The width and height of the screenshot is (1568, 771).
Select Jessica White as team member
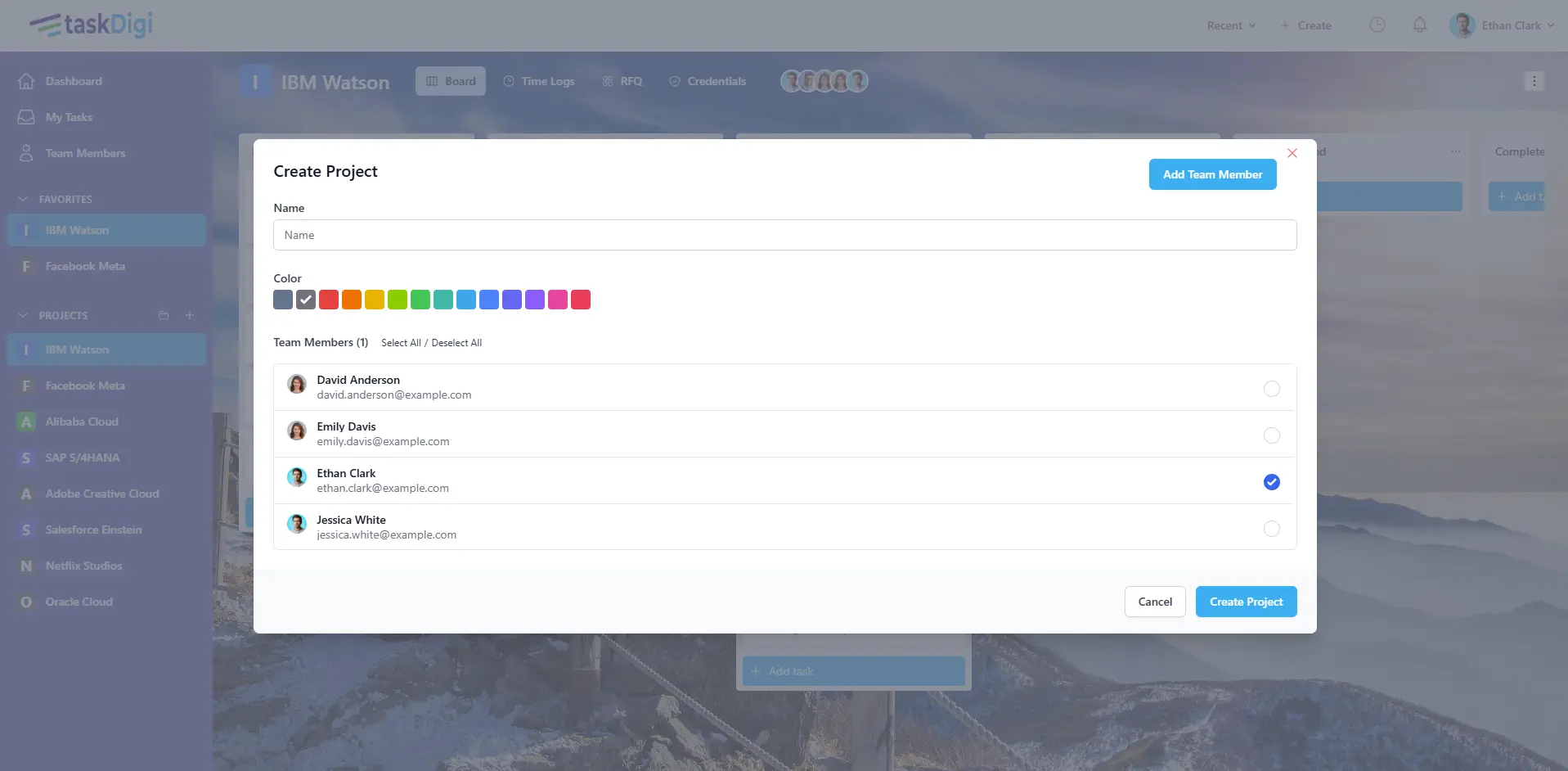coord(1271,529)
